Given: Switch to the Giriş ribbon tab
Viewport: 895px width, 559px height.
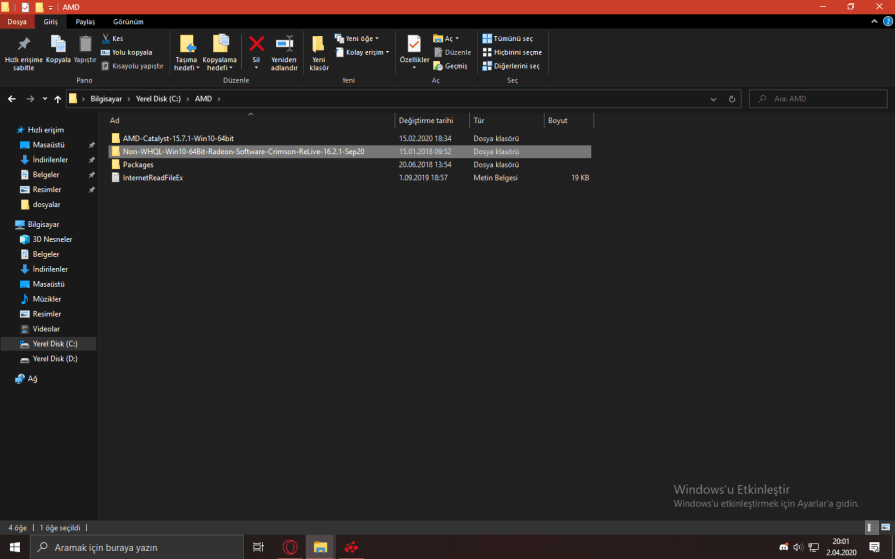Looking at the screenshot, I should click(50, 22).
